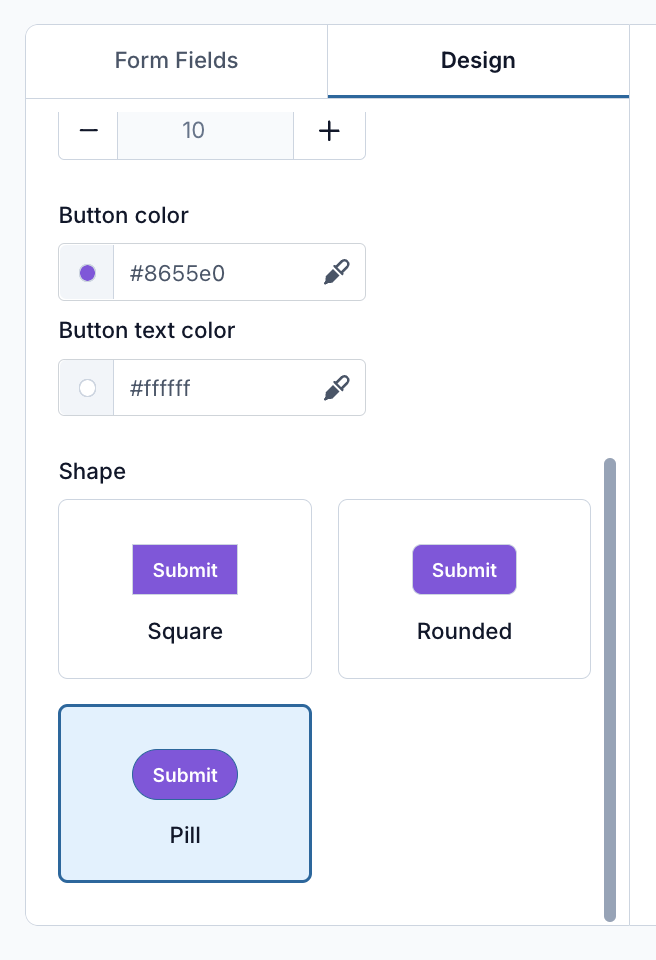Screen dimensions: 656x960
Task: Select the Rounded shape option
Action: click(x=464, y=589)
